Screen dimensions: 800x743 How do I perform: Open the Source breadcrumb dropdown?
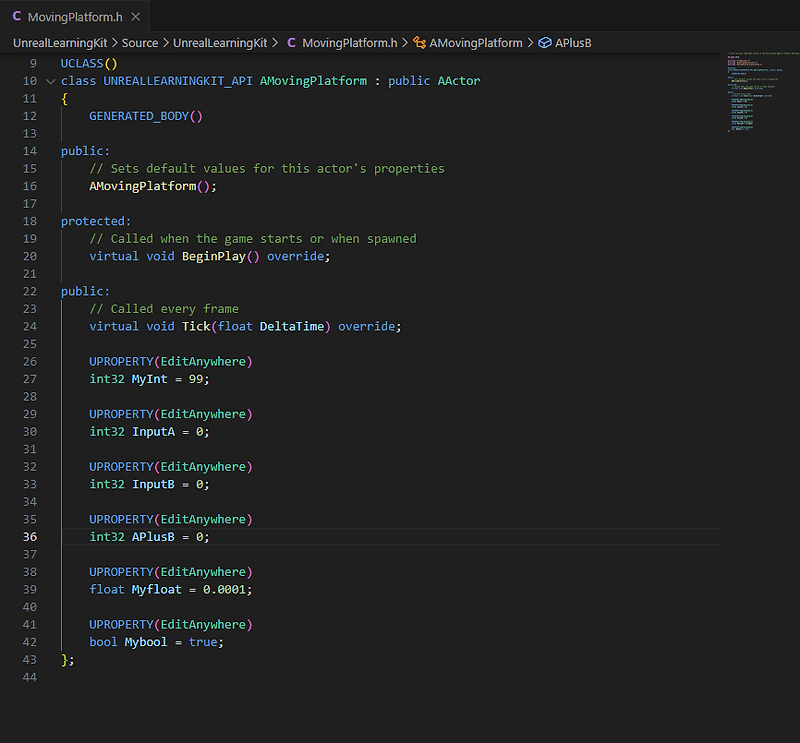click(x=139, y=43)
